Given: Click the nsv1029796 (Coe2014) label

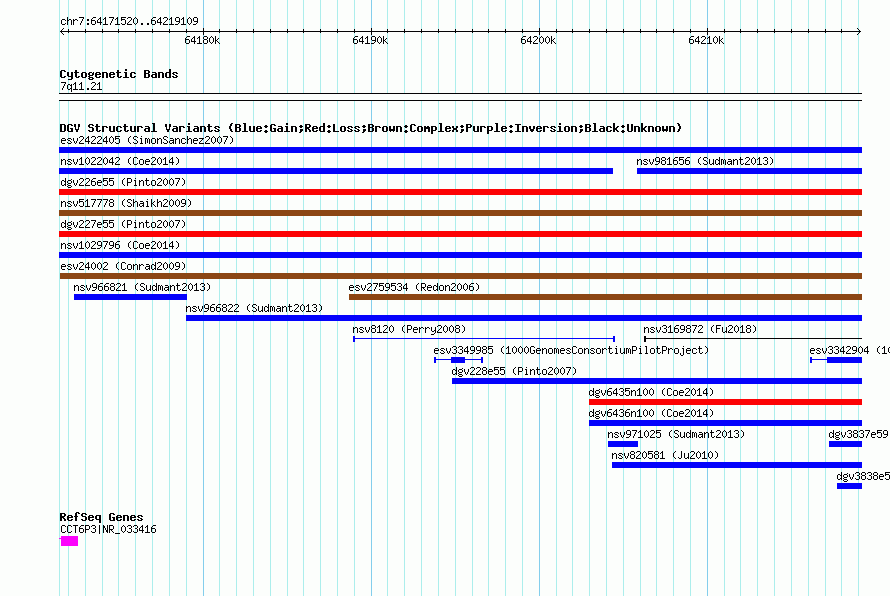Looking at the screenshot, I should point(120,245).
